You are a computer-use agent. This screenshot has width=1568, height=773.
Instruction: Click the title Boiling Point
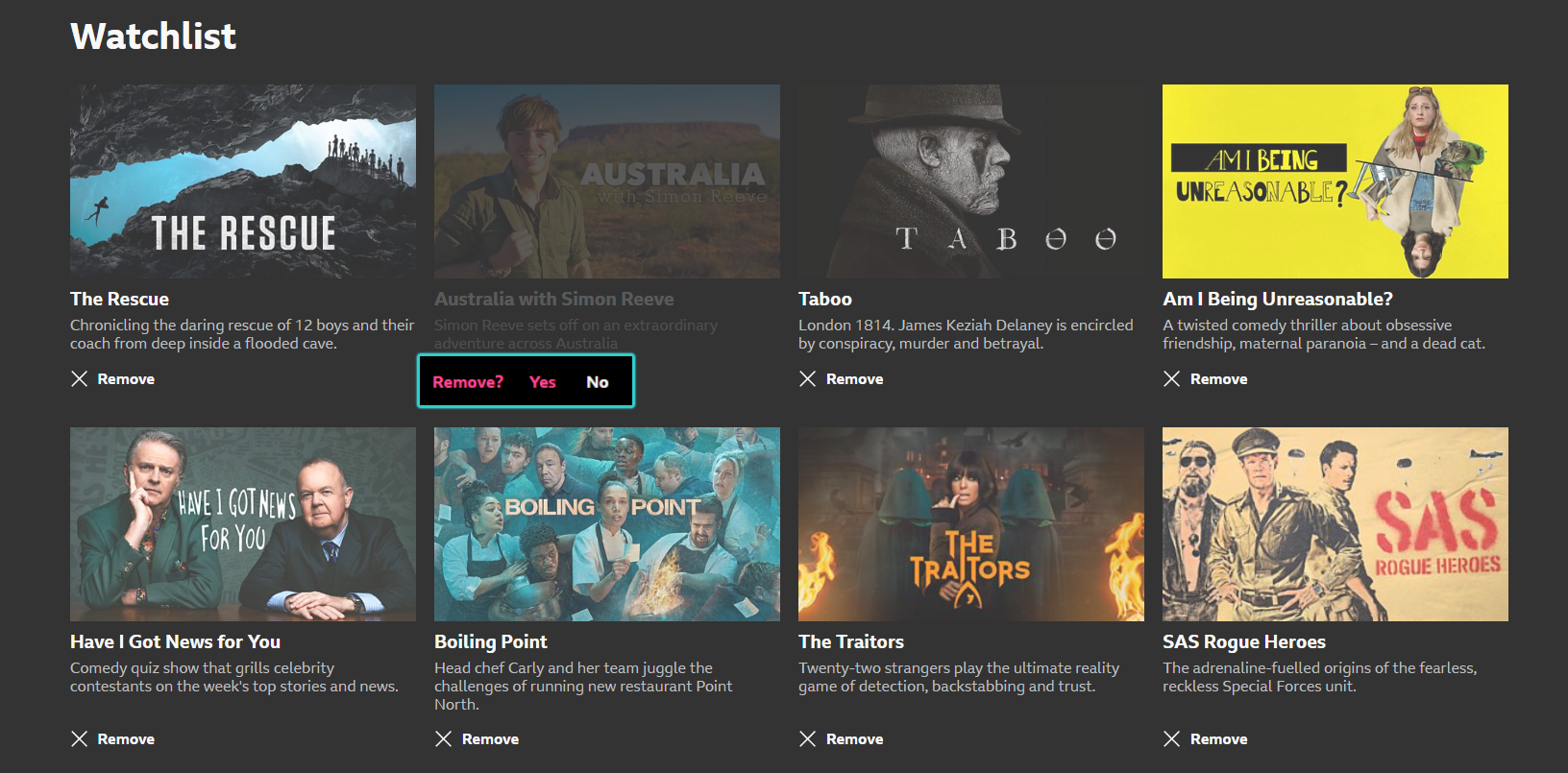(x=491, y=641)
